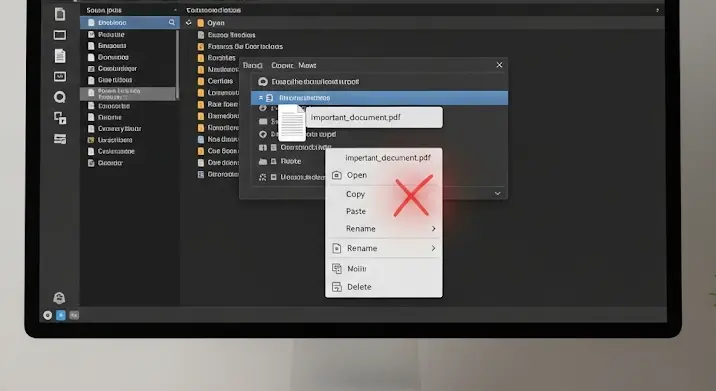Select Paste from the context menu
This screenshot has height=391, width=716.
tap(356, 211)
